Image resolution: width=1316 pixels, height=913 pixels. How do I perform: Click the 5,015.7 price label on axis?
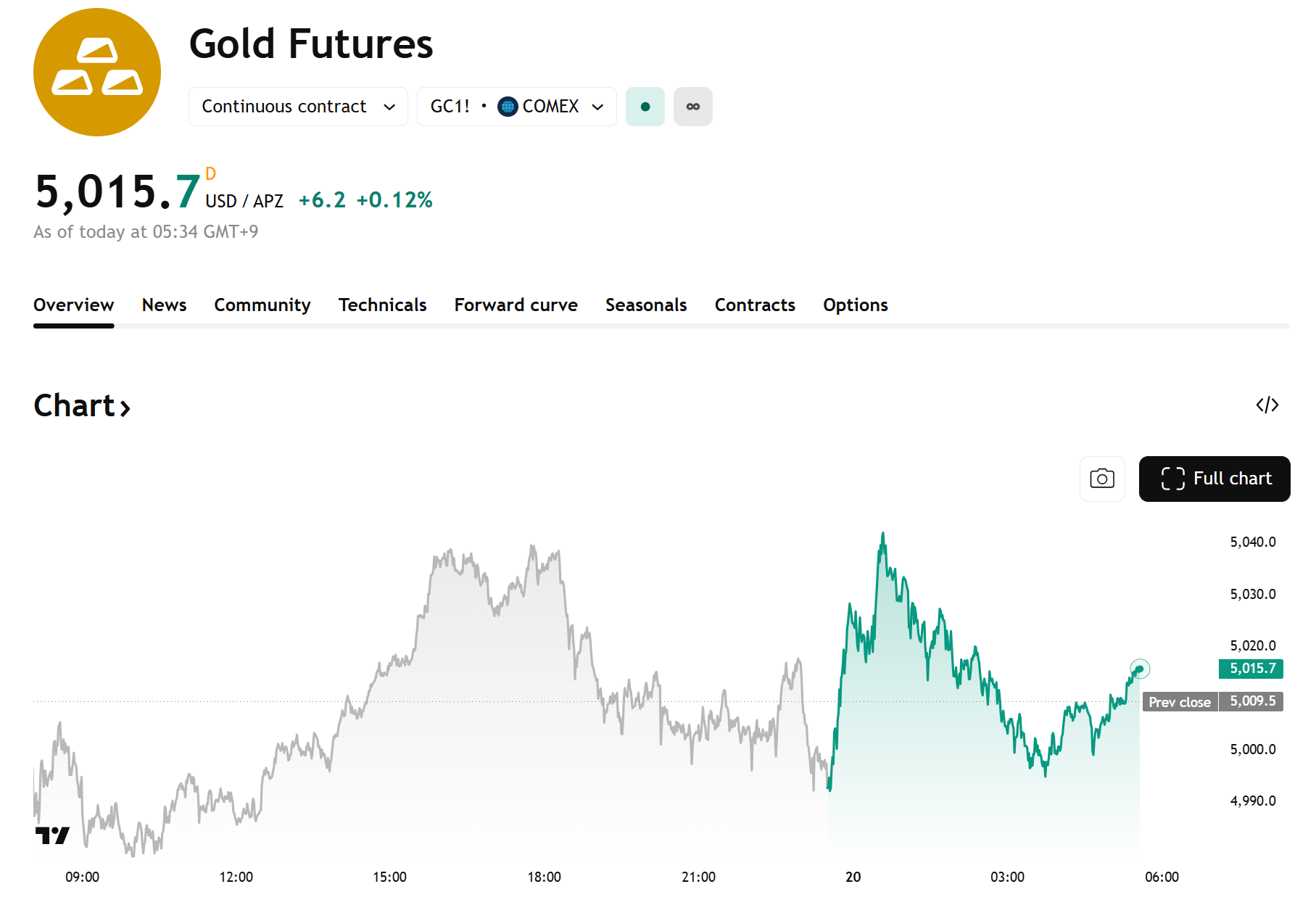pos(1251,669)
